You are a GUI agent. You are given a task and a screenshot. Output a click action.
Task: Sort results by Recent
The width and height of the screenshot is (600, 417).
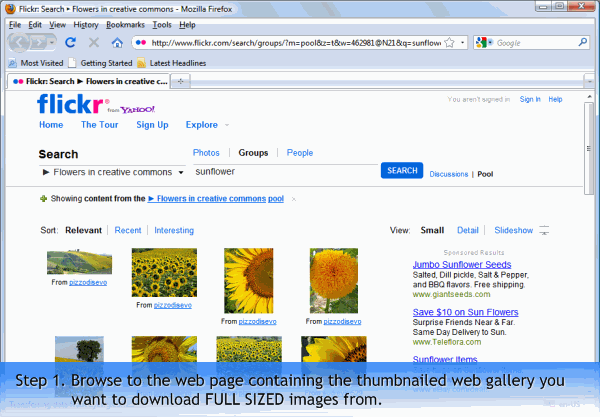point(128,230)
